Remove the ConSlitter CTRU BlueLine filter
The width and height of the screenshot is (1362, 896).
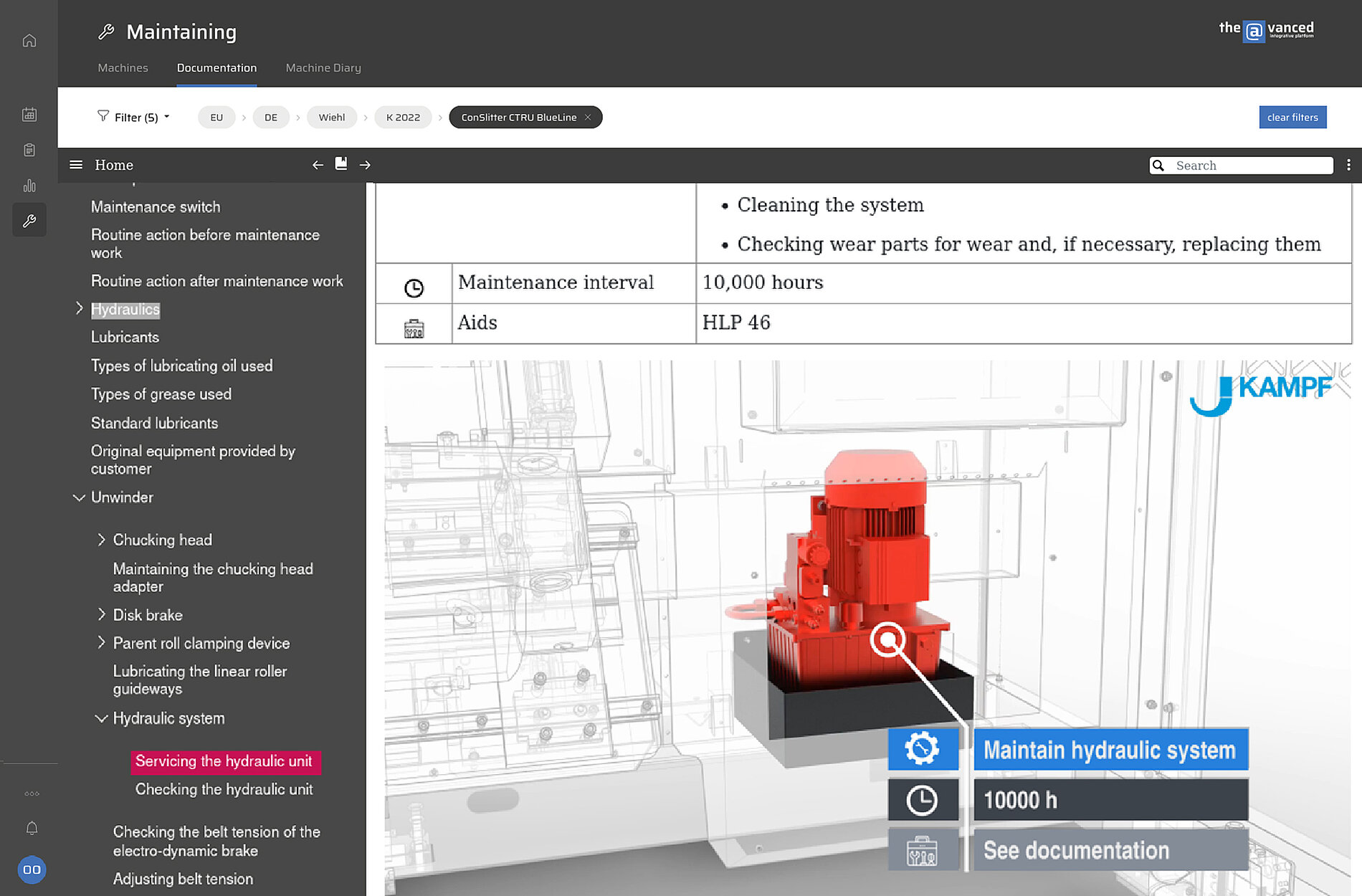click(x=588, y=118)
